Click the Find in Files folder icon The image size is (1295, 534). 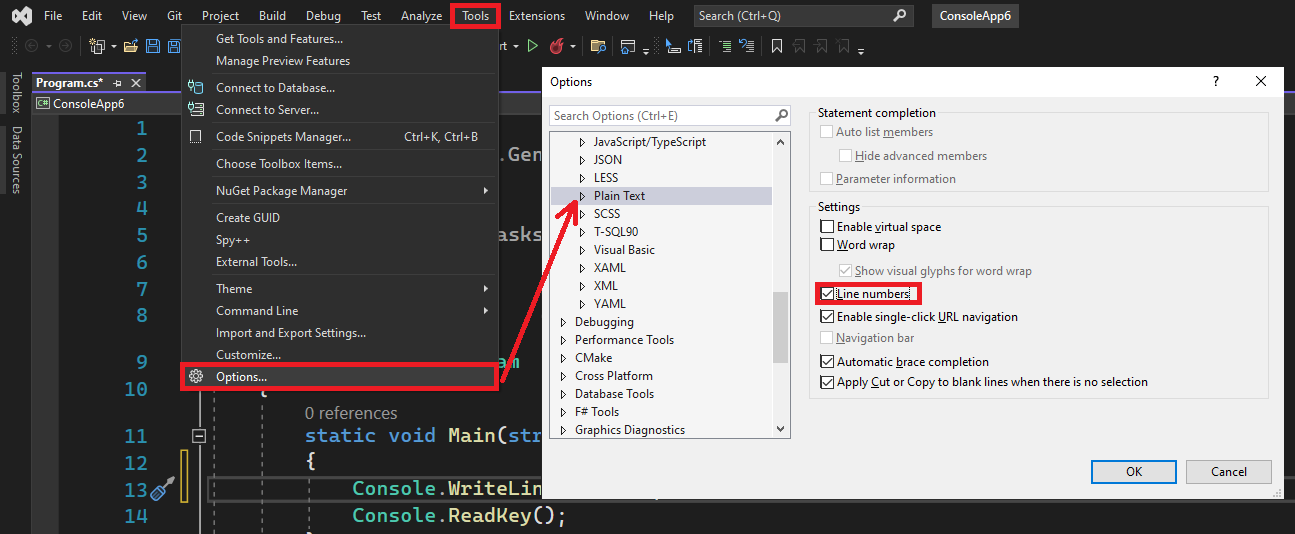(x=598, y=46)
